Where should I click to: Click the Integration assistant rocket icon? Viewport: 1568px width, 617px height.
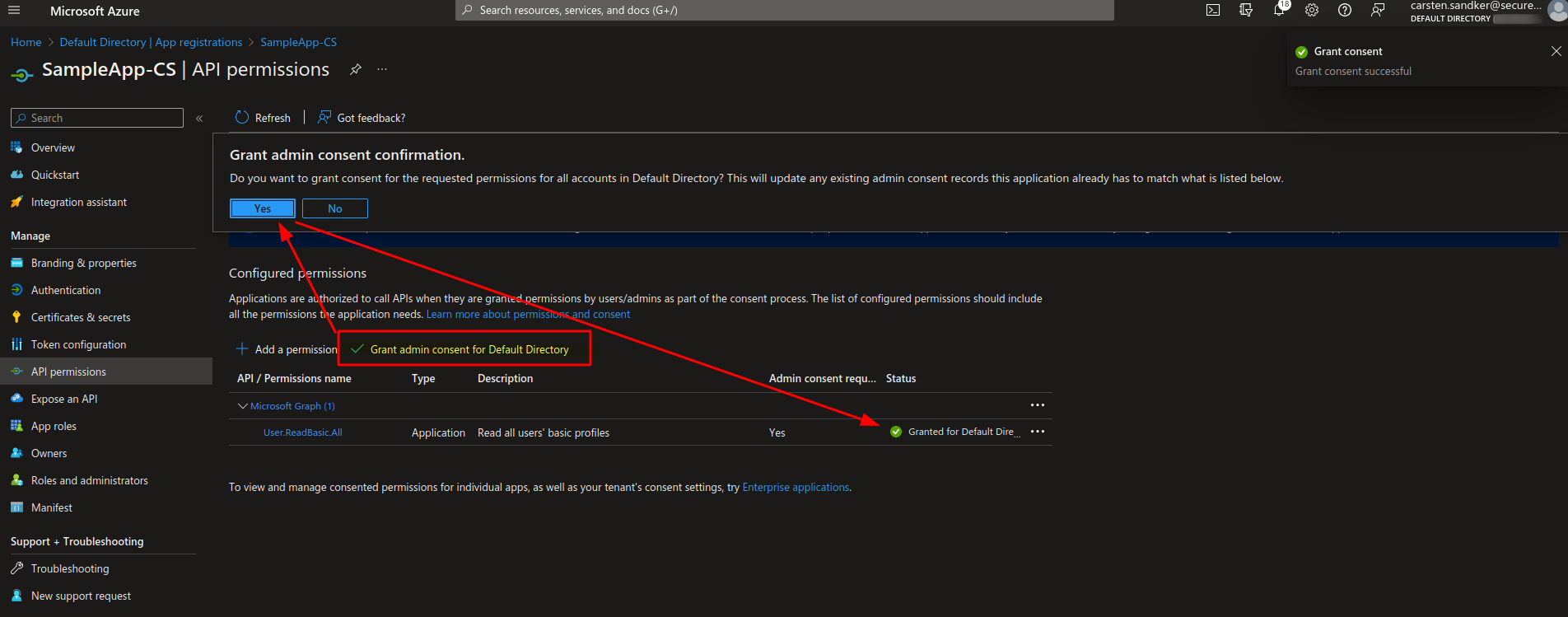[16, 202]
